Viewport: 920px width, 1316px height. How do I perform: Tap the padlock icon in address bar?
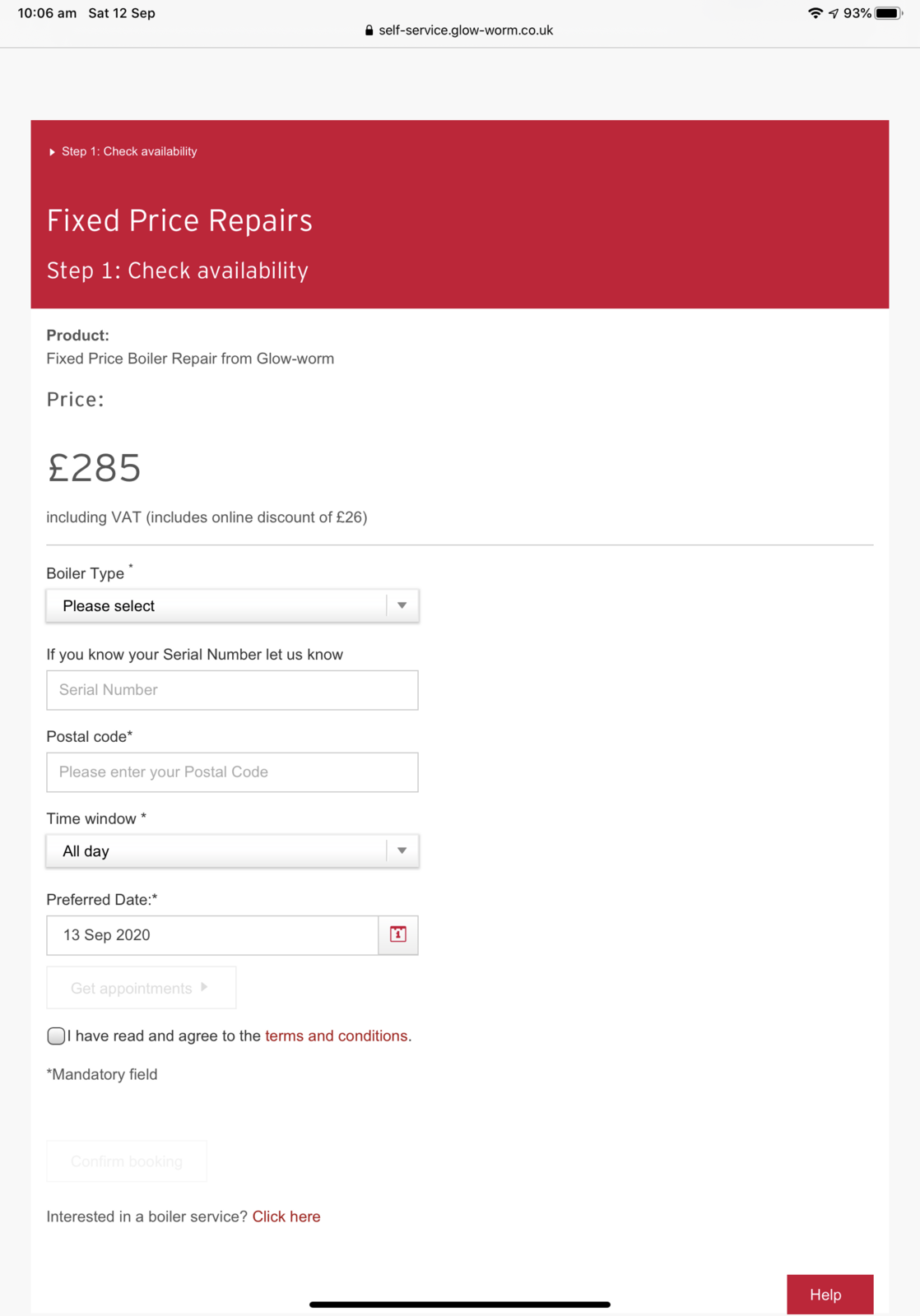(369, 30)
